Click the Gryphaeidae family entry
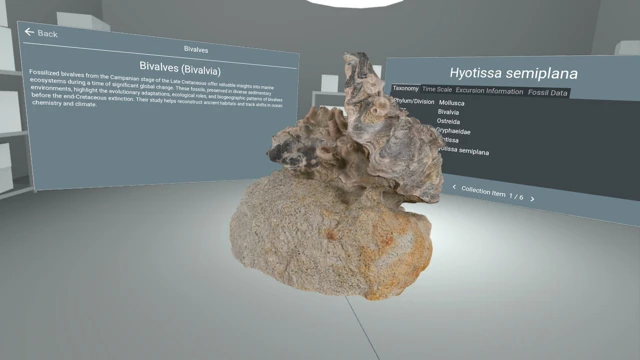 [453, 131]
